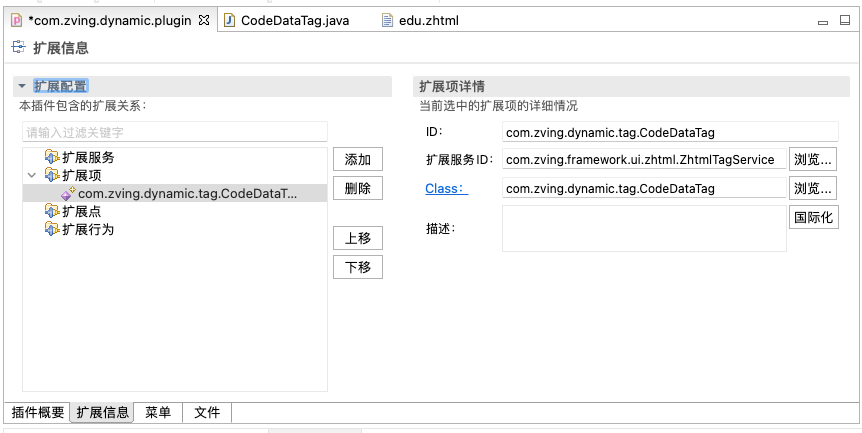The width and height of the screenshot is (862, 433).
Task: Open the Class: hyperlink
Action: (446, 188)
